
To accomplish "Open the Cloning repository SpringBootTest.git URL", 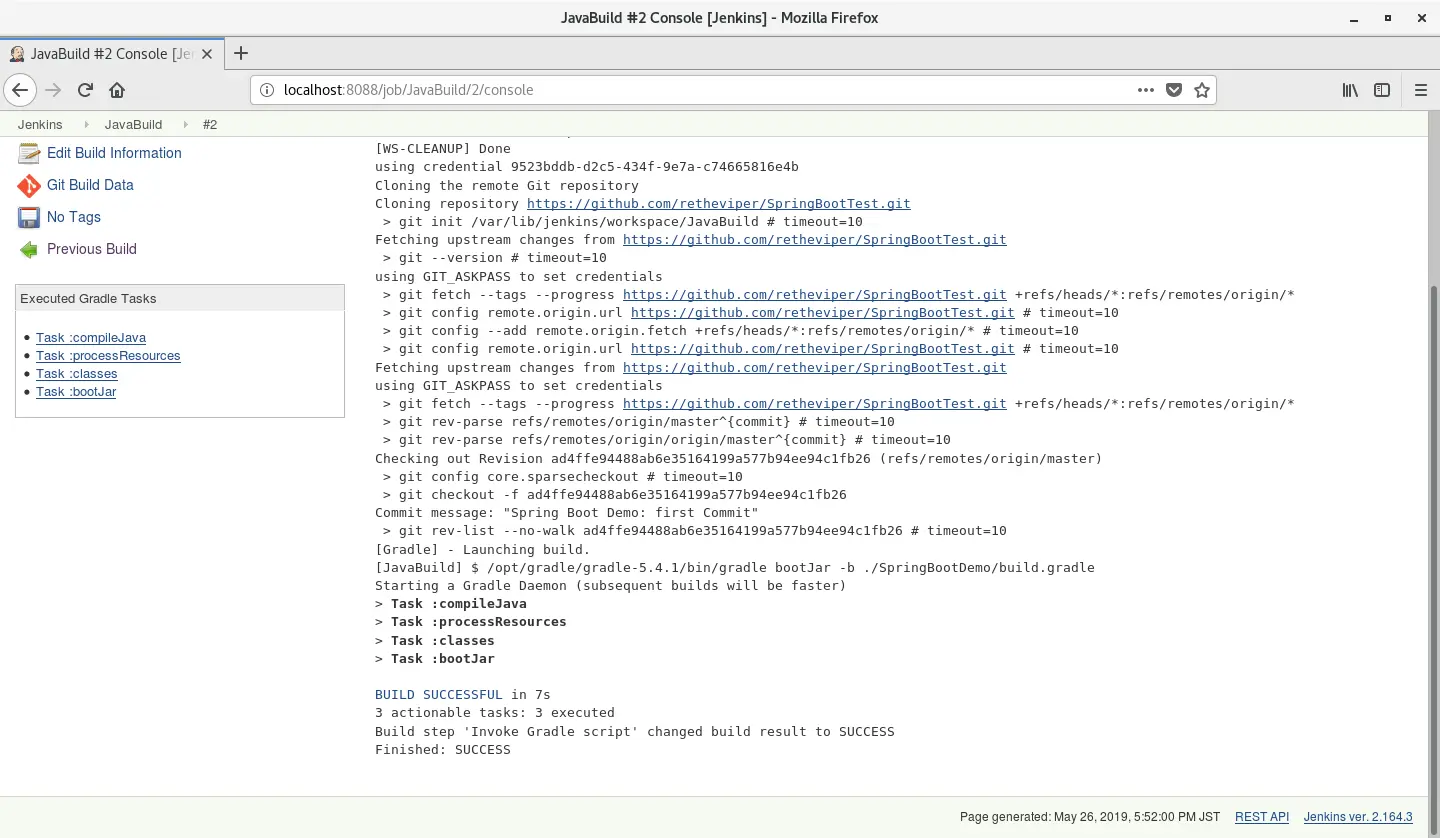I will (719, 204).
